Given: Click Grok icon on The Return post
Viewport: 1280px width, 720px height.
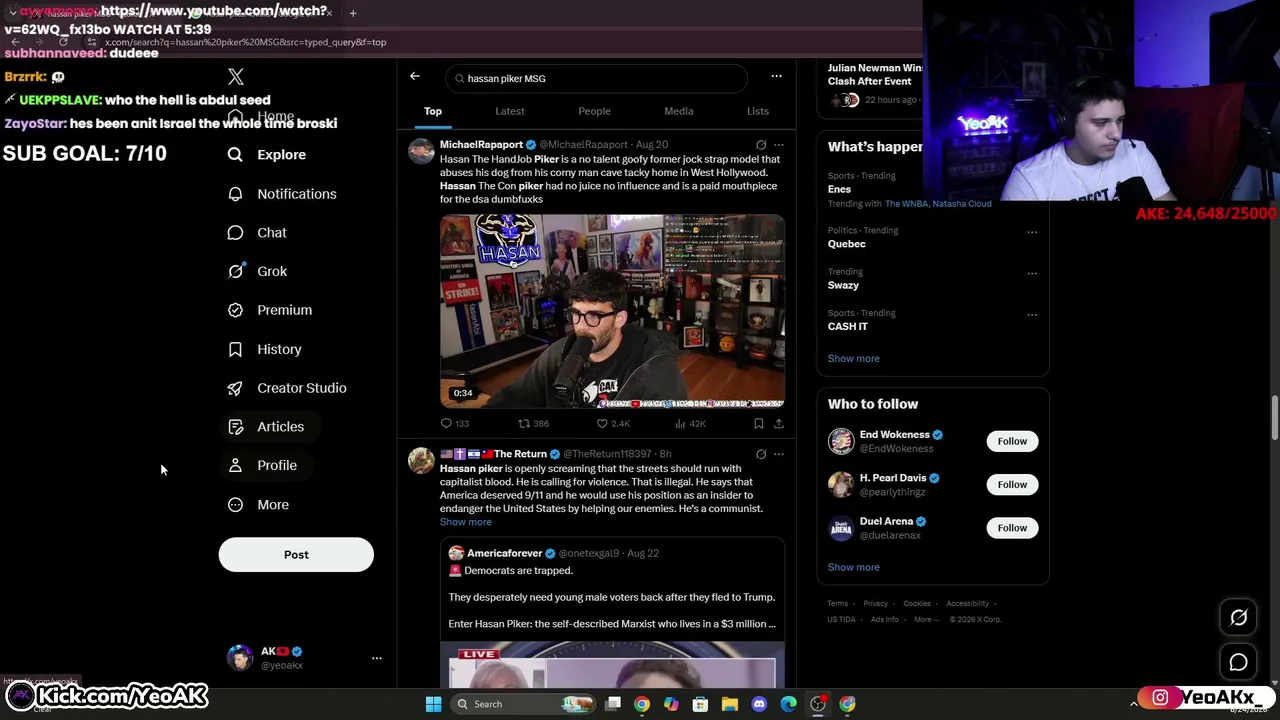Looking at the screenshot, I should 761,454.
